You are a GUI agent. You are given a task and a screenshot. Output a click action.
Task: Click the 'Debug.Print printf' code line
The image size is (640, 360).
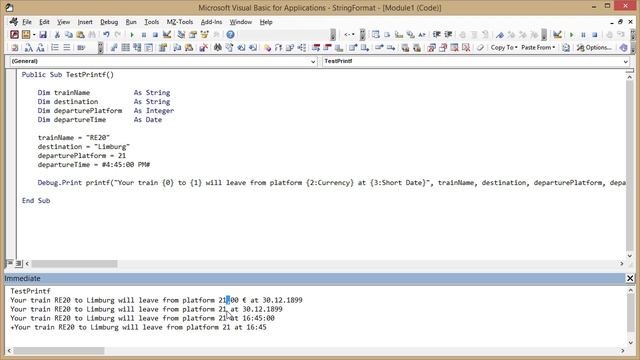(x=331, y=182)
